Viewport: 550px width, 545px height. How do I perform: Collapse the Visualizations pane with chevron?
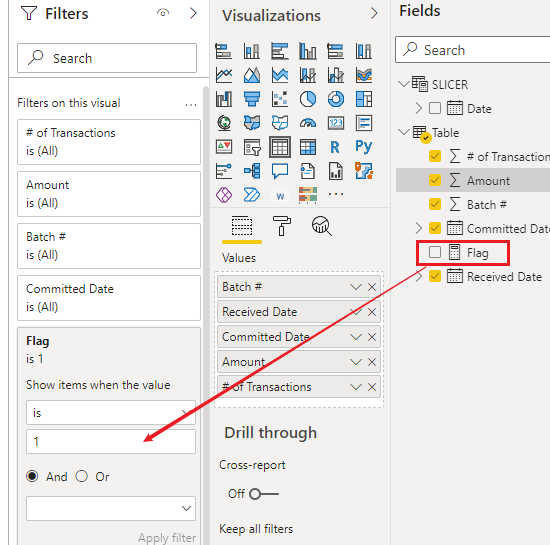[x=374, y=13]
